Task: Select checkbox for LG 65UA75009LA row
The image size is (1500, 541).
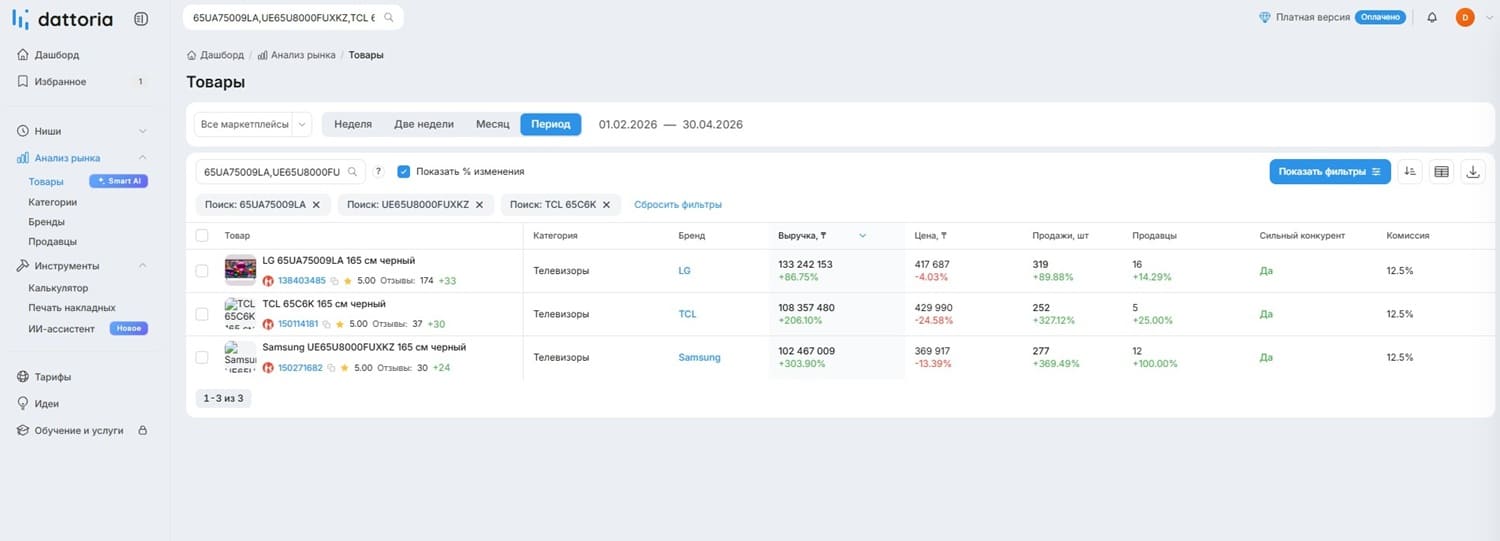Action: [x=202, y=271]
